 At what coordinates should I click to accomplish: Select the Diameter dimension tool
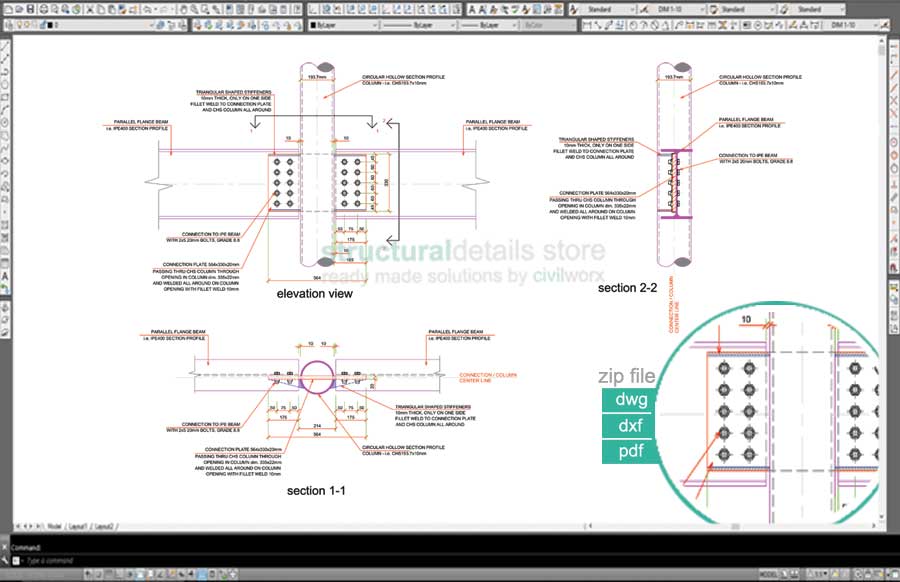click(x=654, y=25)
